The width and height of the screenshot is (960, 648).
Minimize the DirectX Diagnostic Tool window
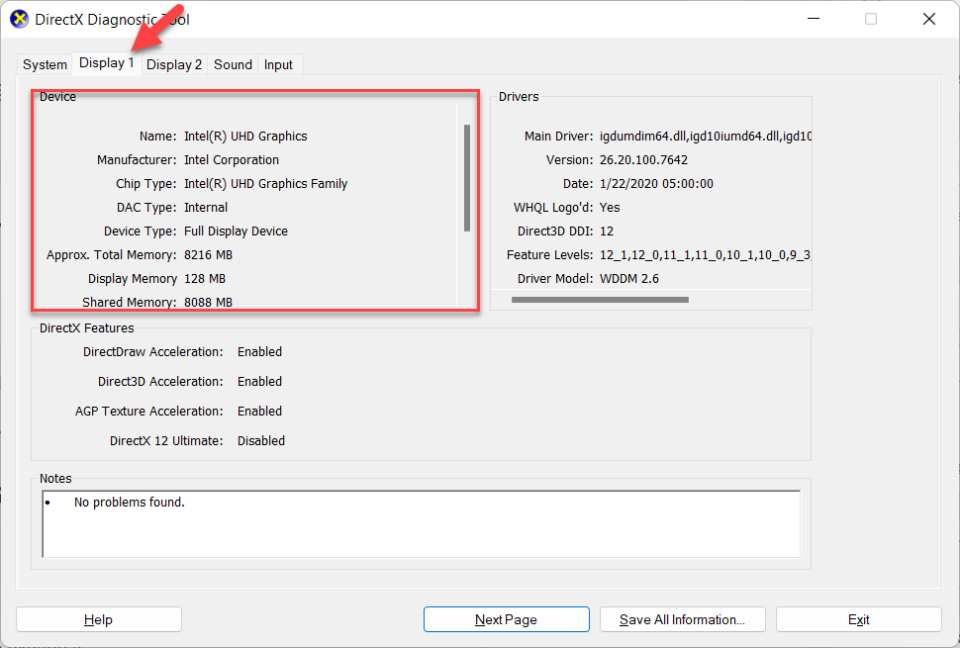click(813, 18)
